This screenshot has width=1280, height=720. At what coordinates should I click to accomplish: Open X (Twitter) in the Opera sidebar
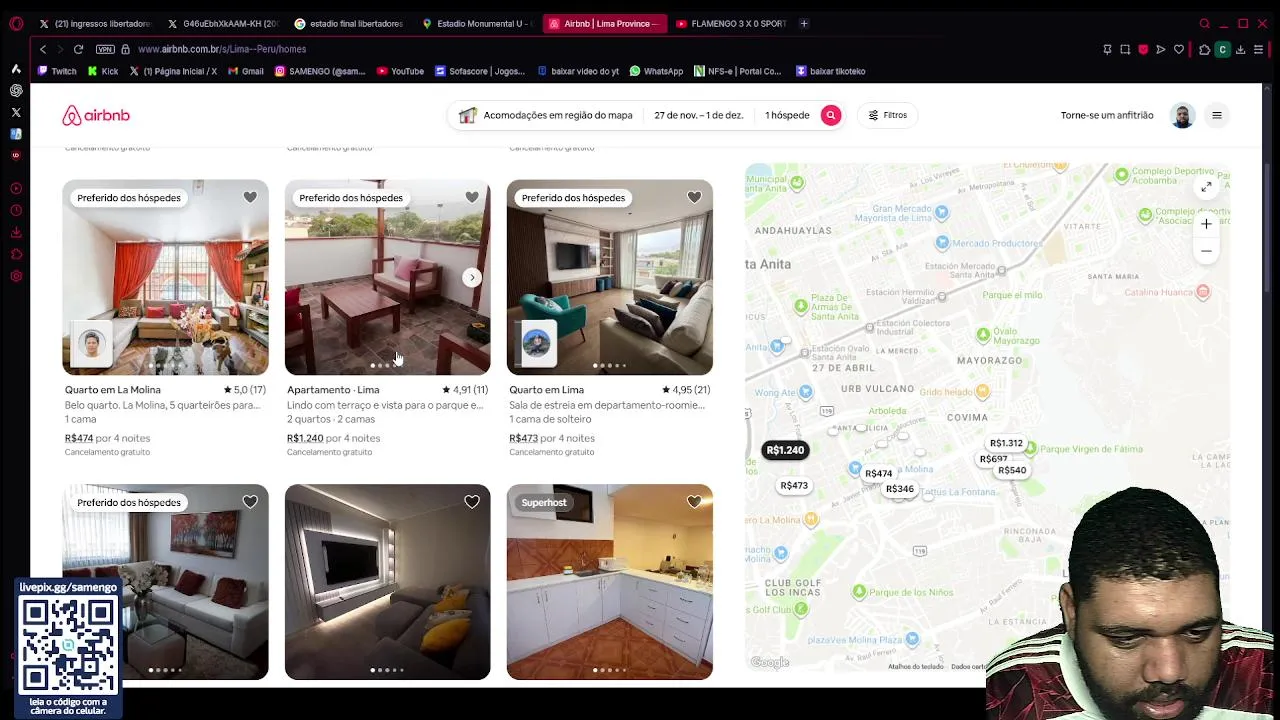point(16,112)
